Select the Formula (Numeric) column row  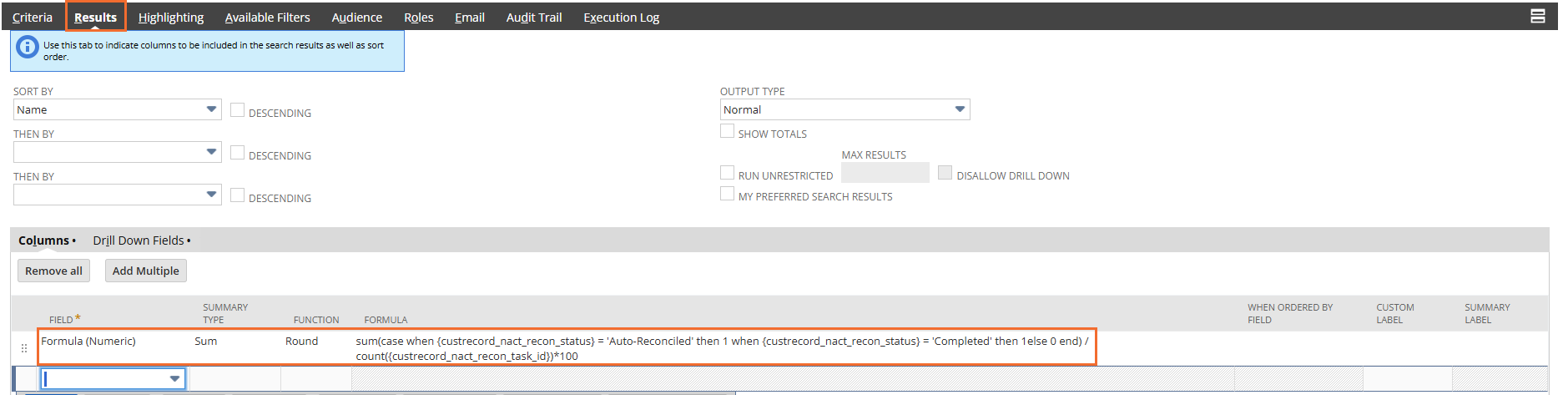[x=567, y=347]
